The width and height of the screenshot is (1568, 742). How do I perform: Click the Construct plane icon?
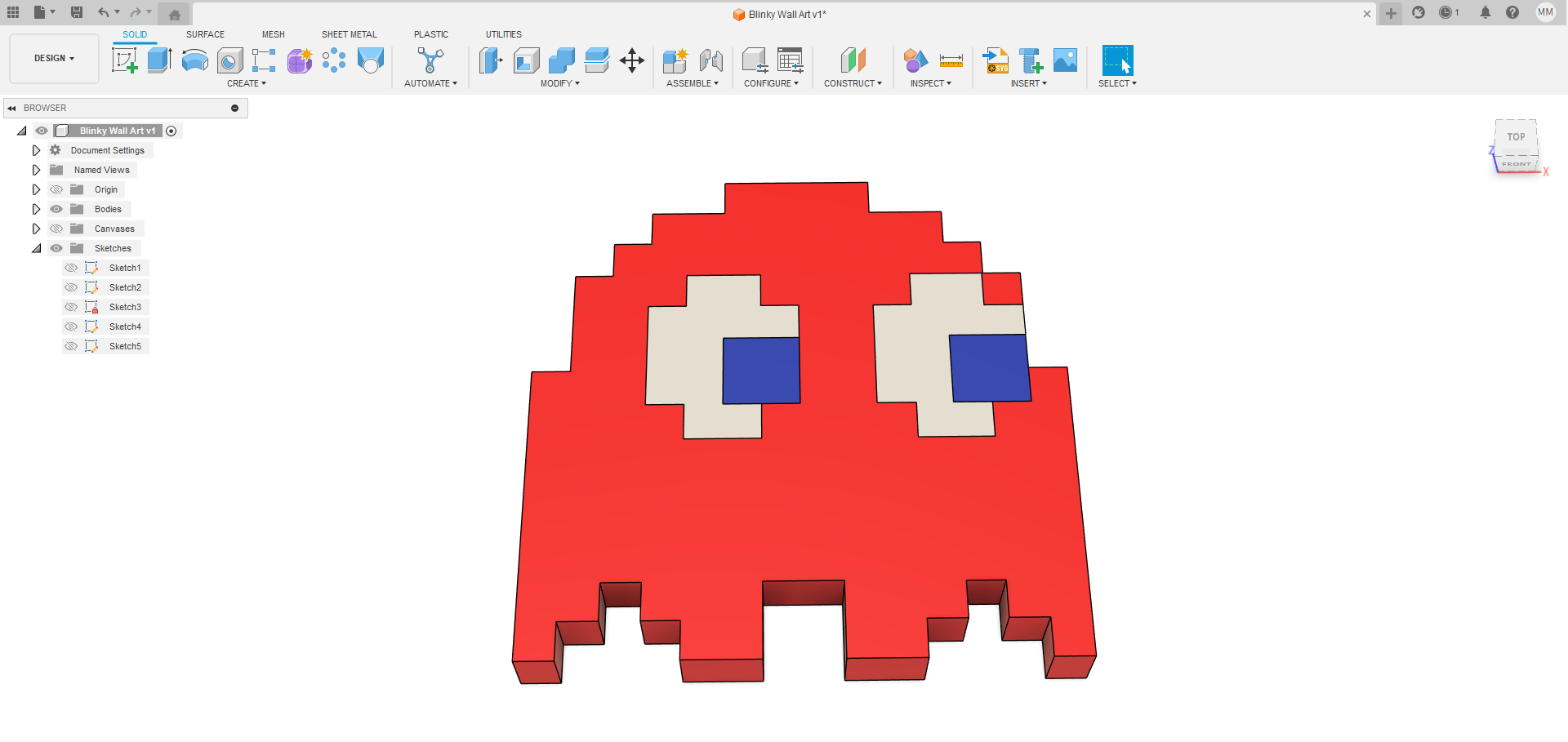(x=853, y=60)
